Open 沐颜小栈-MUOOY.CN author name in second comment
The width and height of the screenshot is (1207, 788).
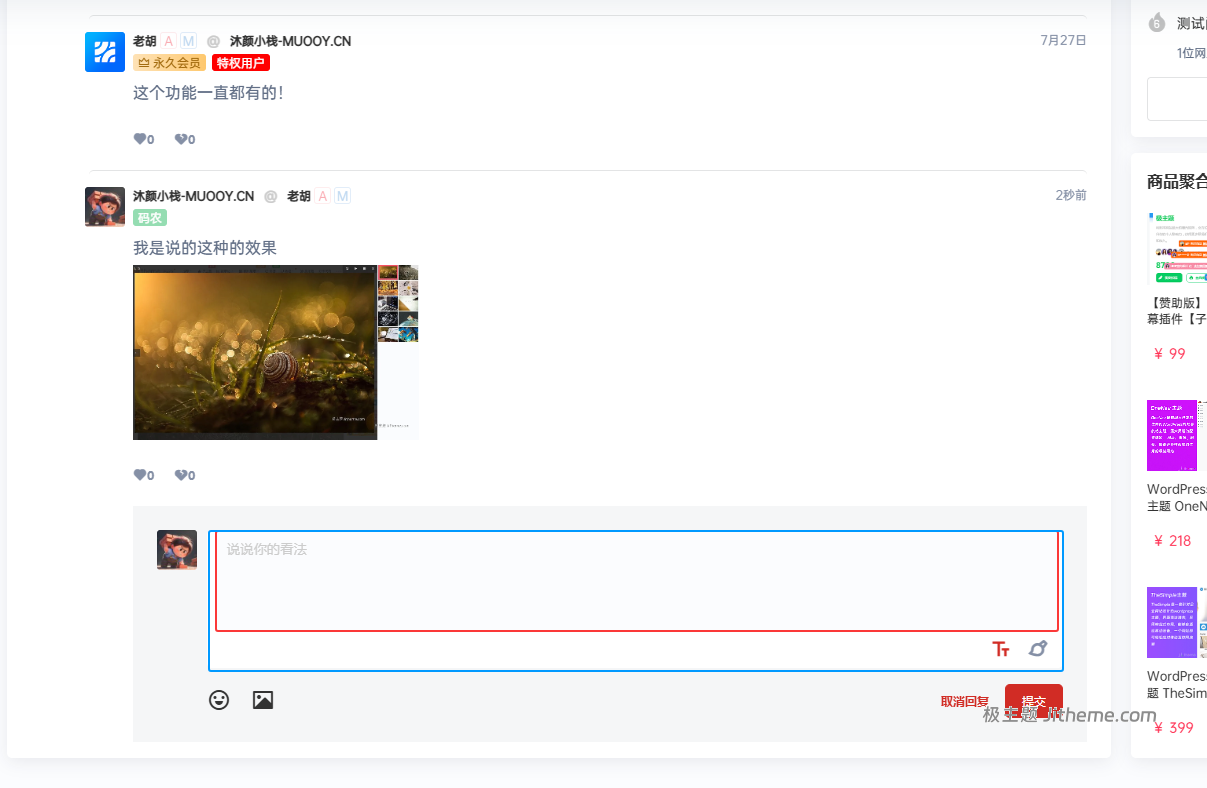pos(194,196)
